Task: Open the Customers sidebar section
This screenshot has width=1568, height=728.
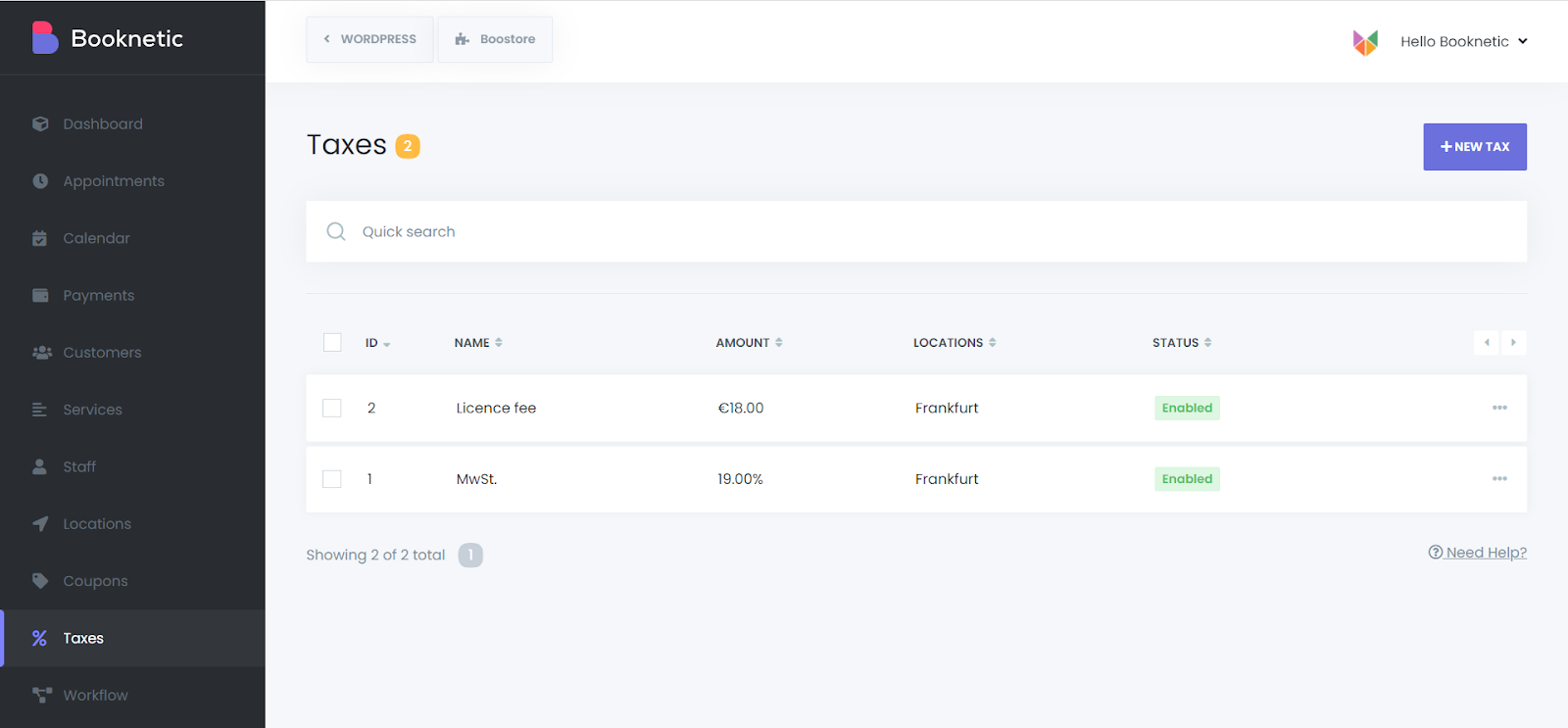Action: [x=102, y=353]
